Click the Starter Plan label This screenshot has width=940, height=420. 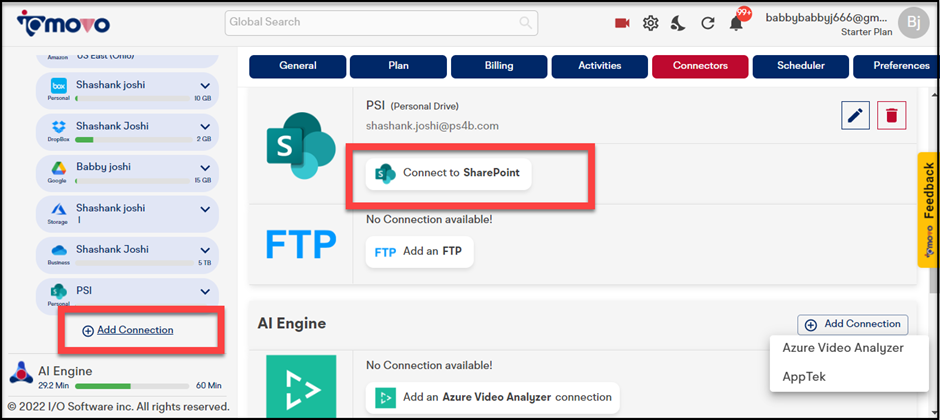tap(866, 32)
